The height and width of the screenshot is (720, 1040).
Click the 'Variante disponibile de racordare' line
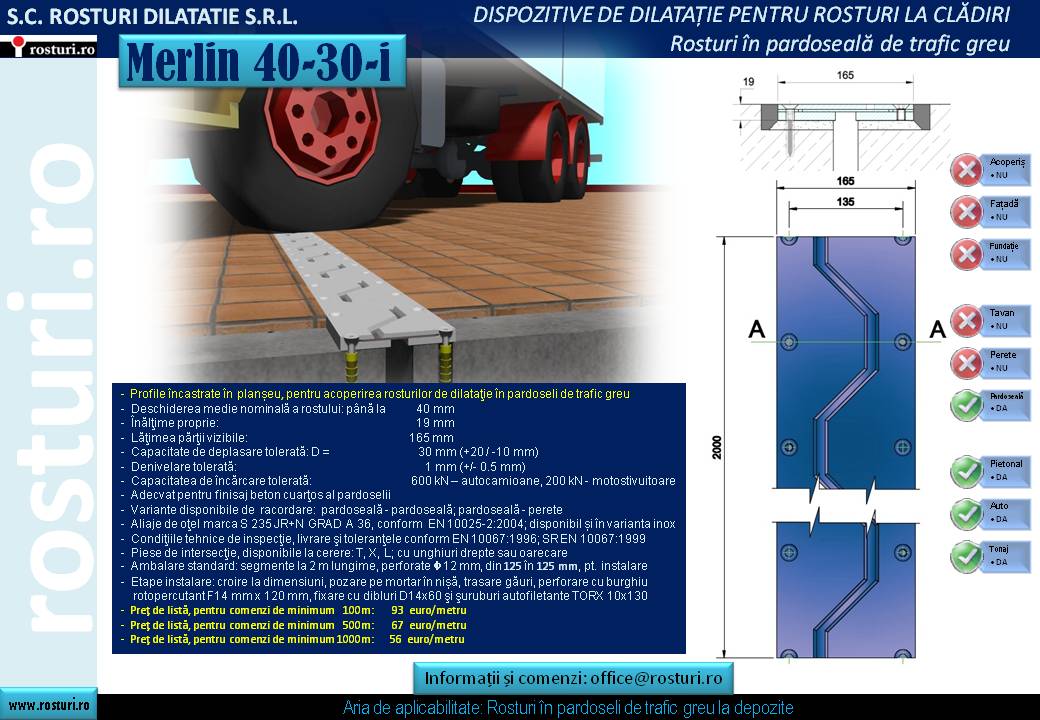[342, 509]
